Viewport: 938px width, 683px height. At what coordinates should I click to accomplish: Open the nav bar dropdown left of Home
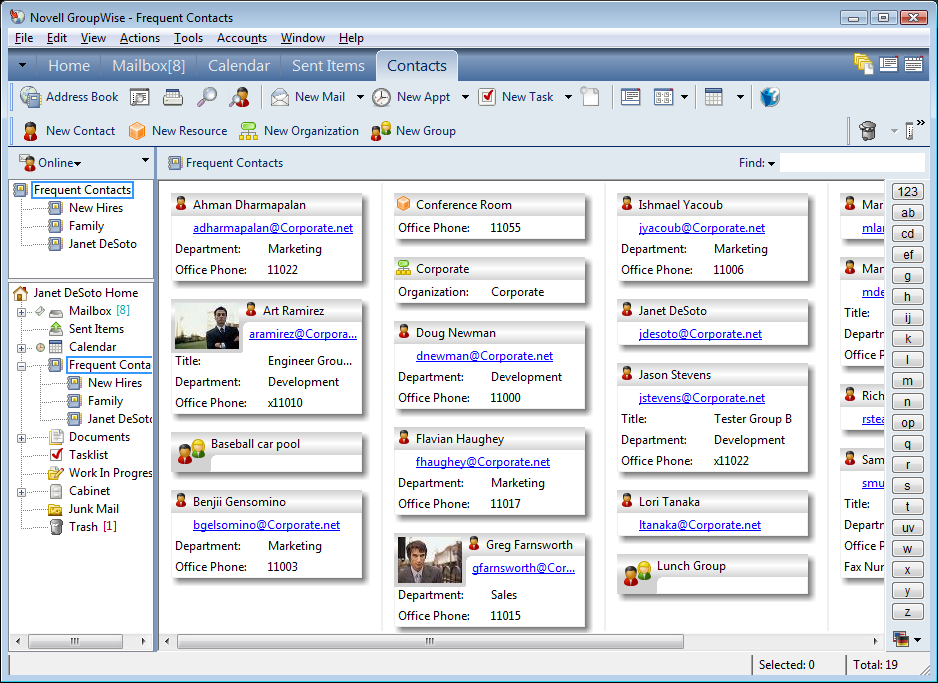(x=23, y=65)
